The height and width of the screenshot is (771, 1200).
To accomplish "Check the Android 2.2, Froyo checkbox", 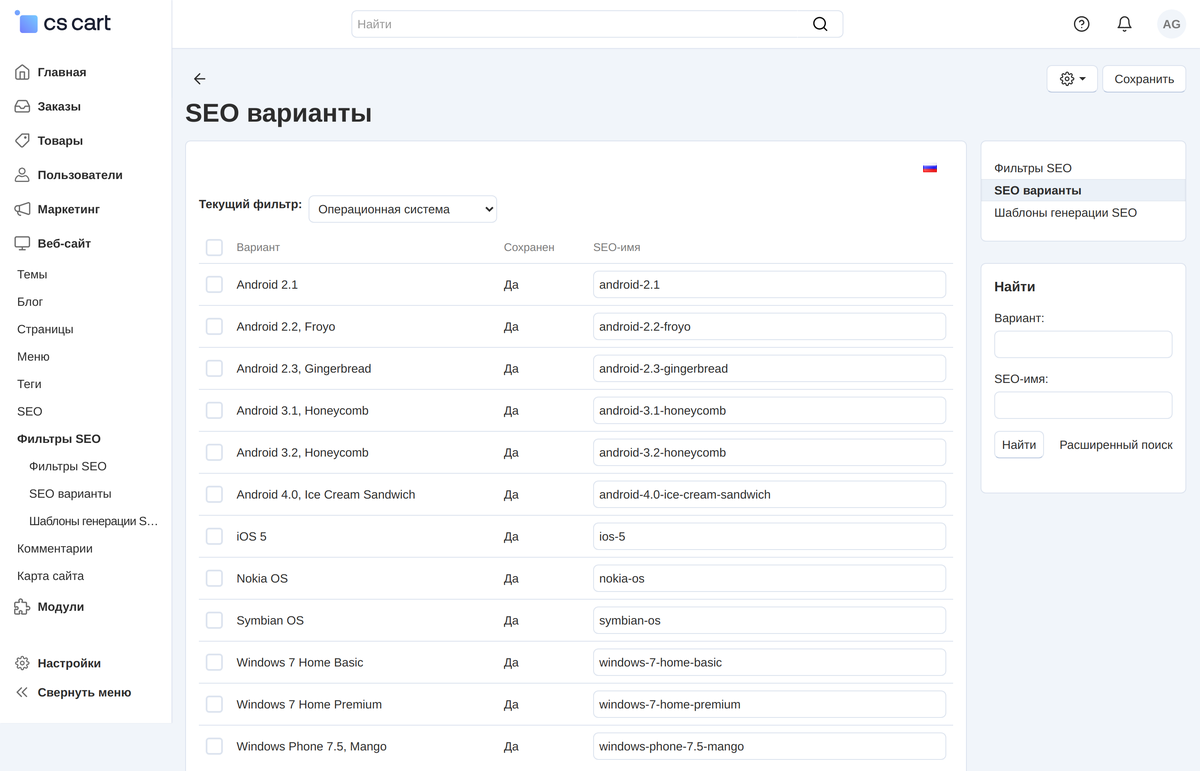I will coord(214,327).
